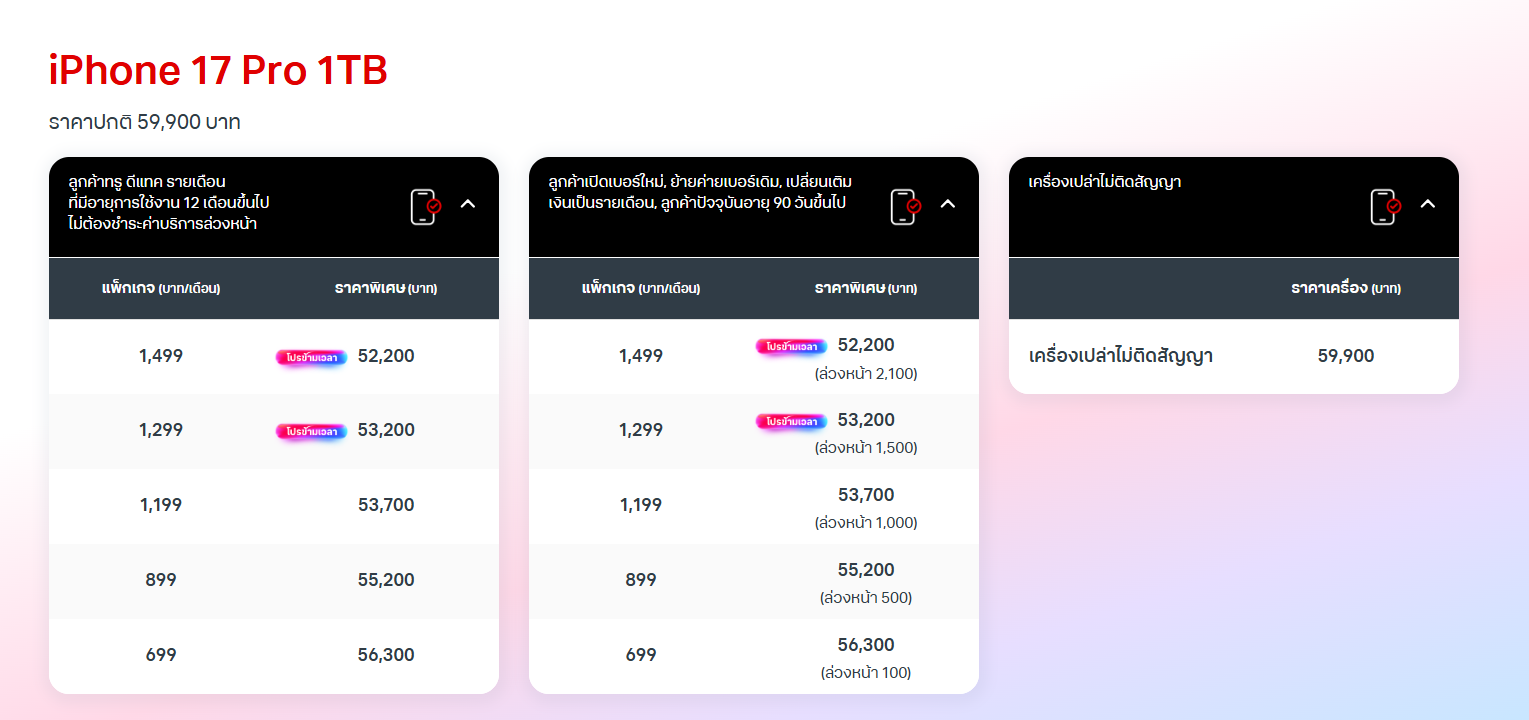Click the promo badge beside 53,200 in the True dtac monthly card
1529x720 pixels.
(311, 431)
